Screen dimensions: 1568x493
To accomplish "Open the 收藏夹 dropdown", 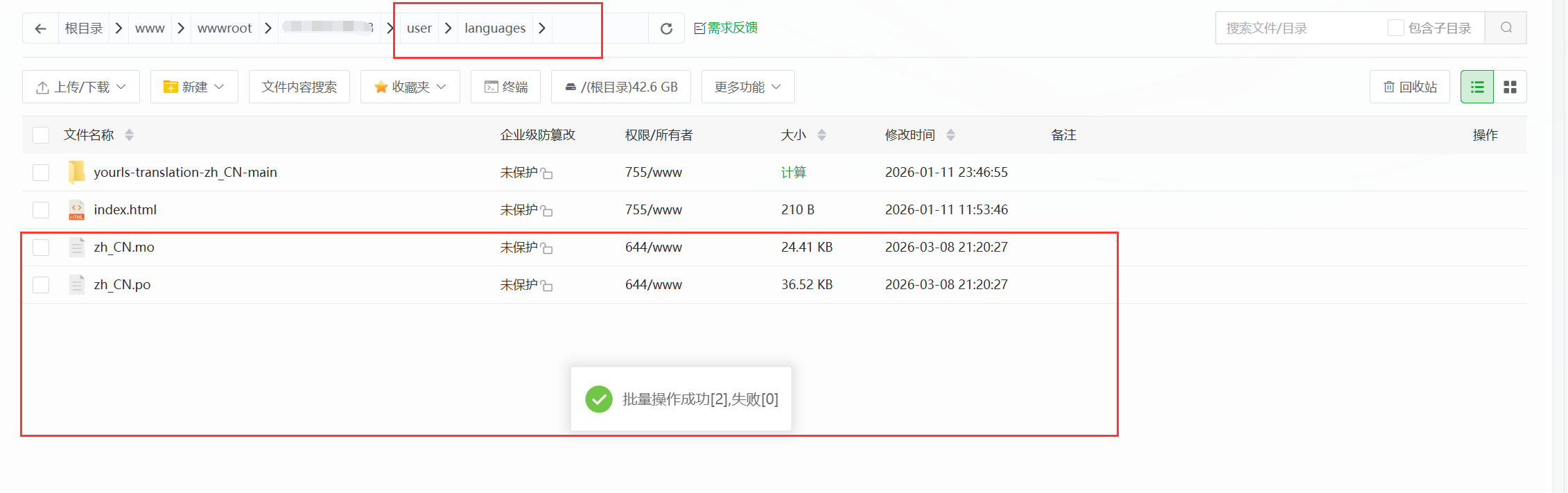I will point(410,87).
